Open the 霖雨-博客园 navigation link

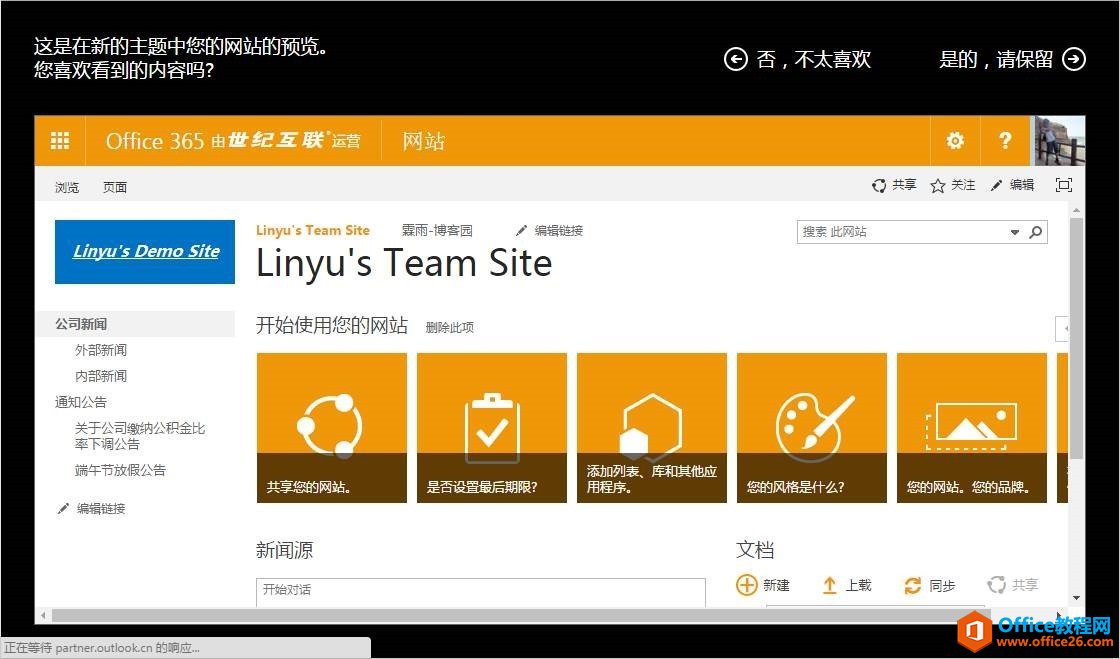coord(437,230)
